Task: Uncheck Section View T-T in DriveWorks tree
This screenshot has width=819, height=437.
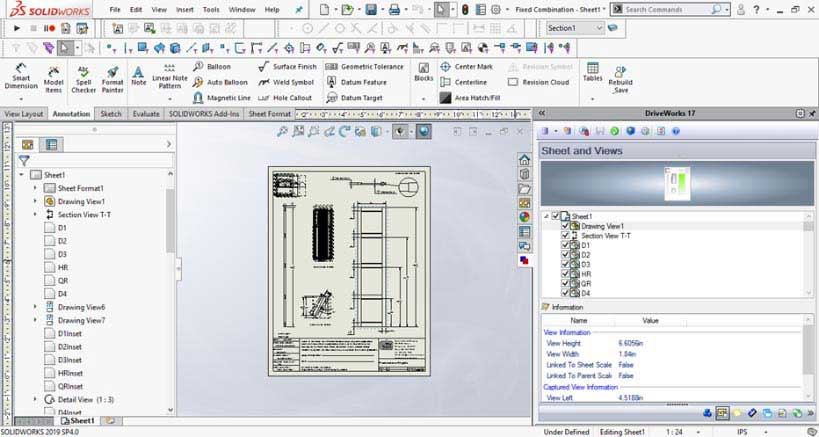Action: tap(565, 235)
